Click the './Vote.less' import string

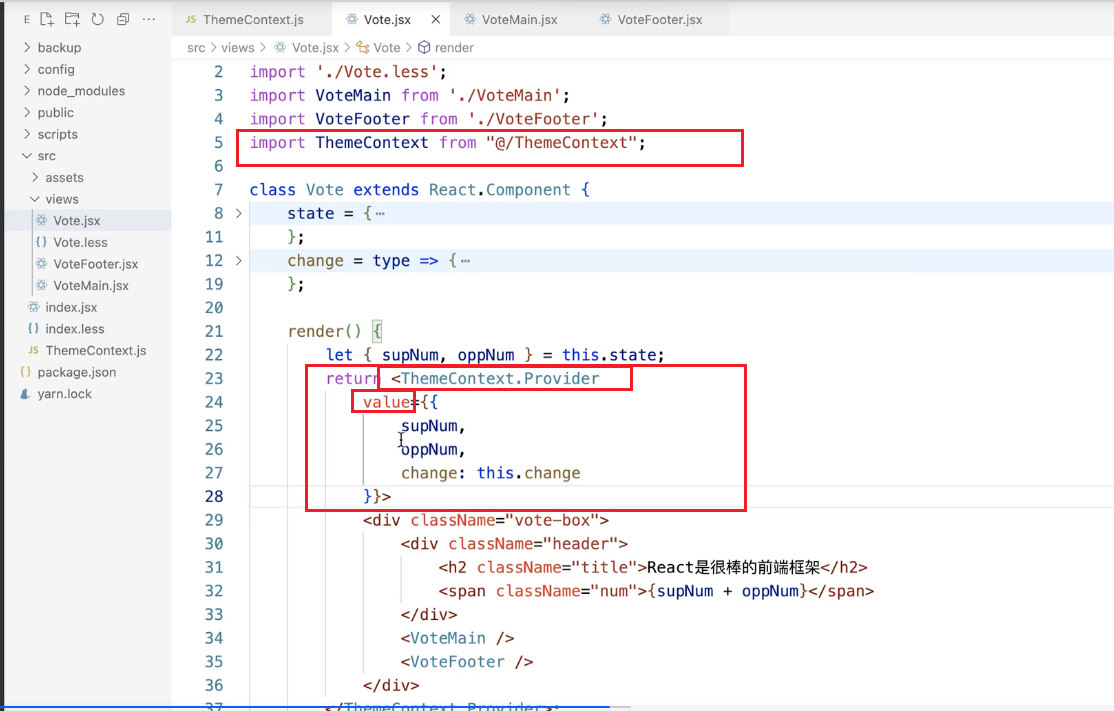(377, 72)
